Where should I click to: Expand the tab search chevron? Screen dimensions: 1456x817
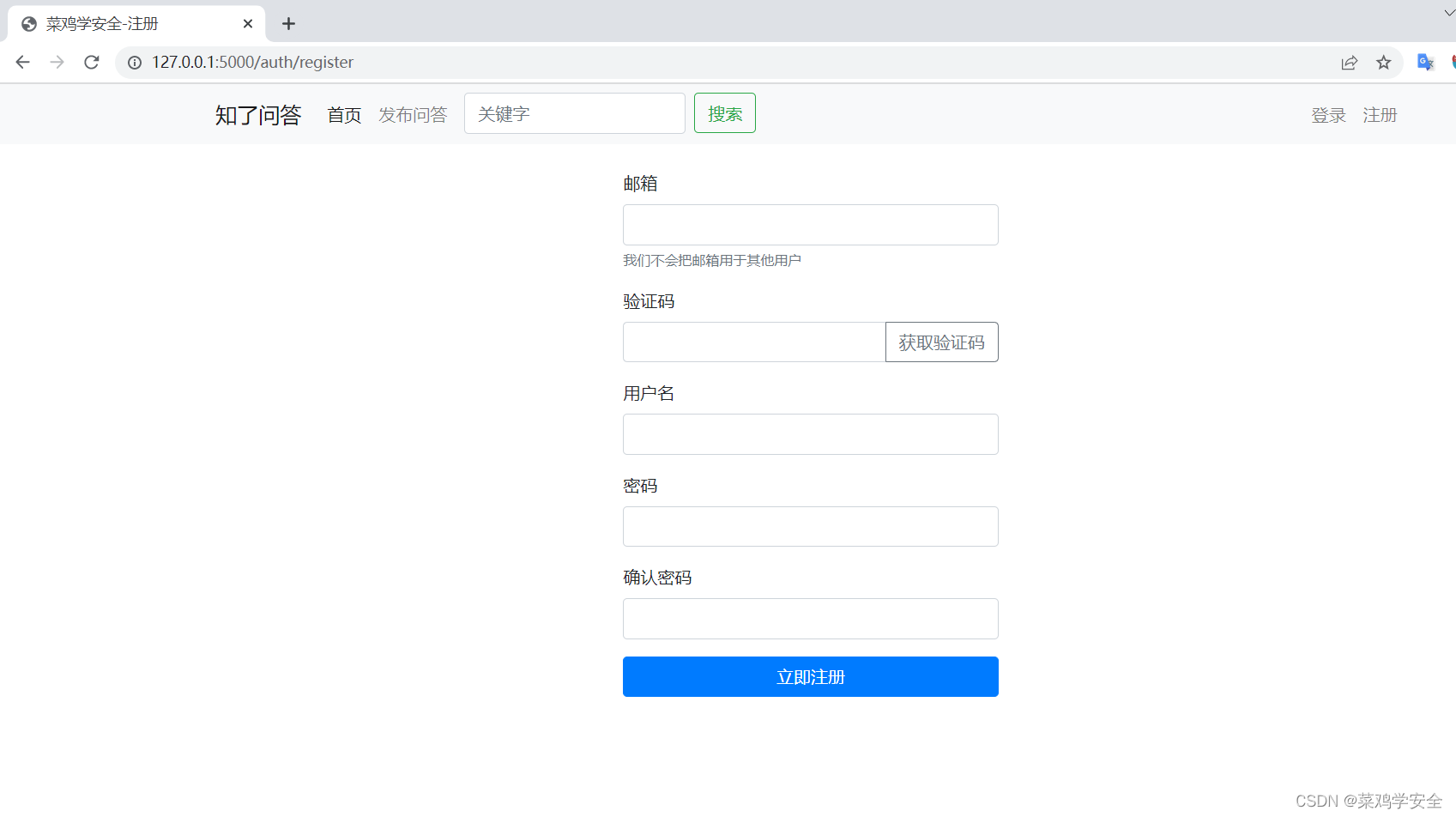click(x=1448, y=13)
